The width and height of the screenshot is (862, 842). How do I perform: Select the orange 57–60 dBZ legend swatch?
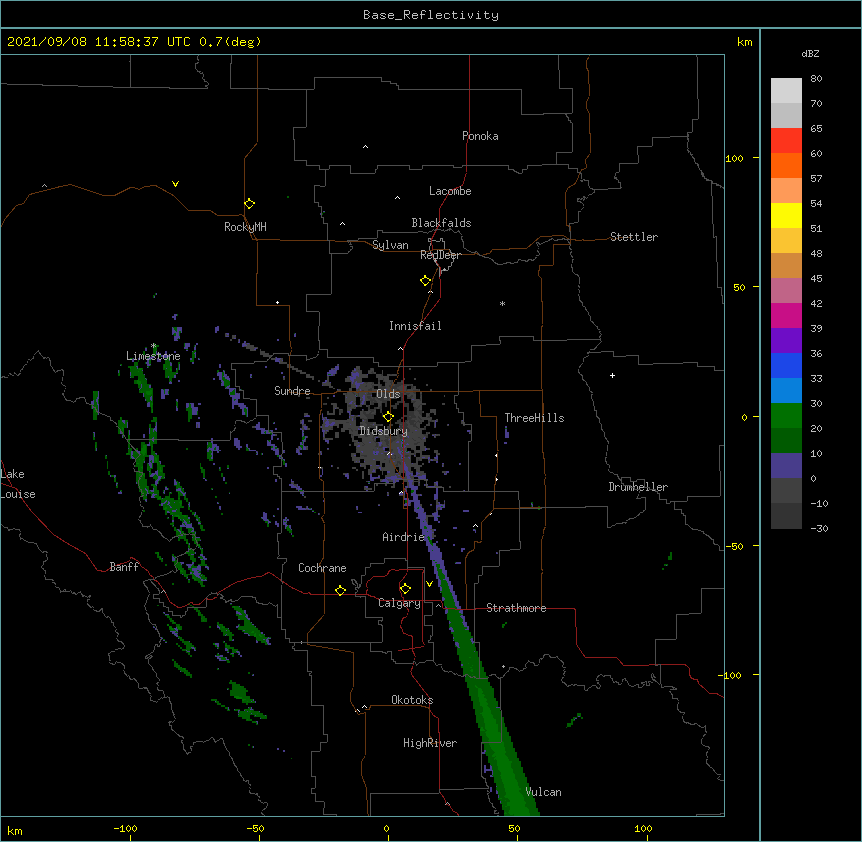tap(786, 165)
